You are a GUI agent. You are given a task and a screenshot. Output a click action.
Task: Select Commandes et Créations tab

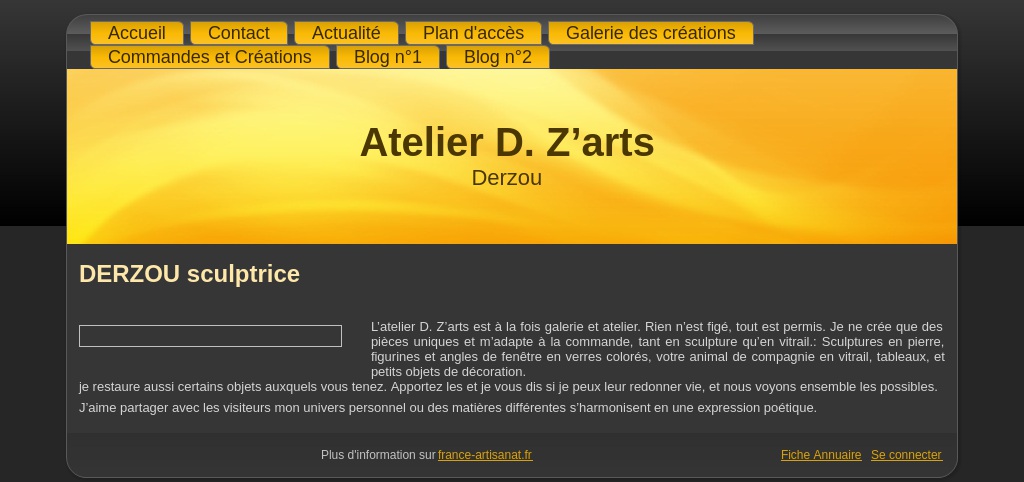[210, 57]
